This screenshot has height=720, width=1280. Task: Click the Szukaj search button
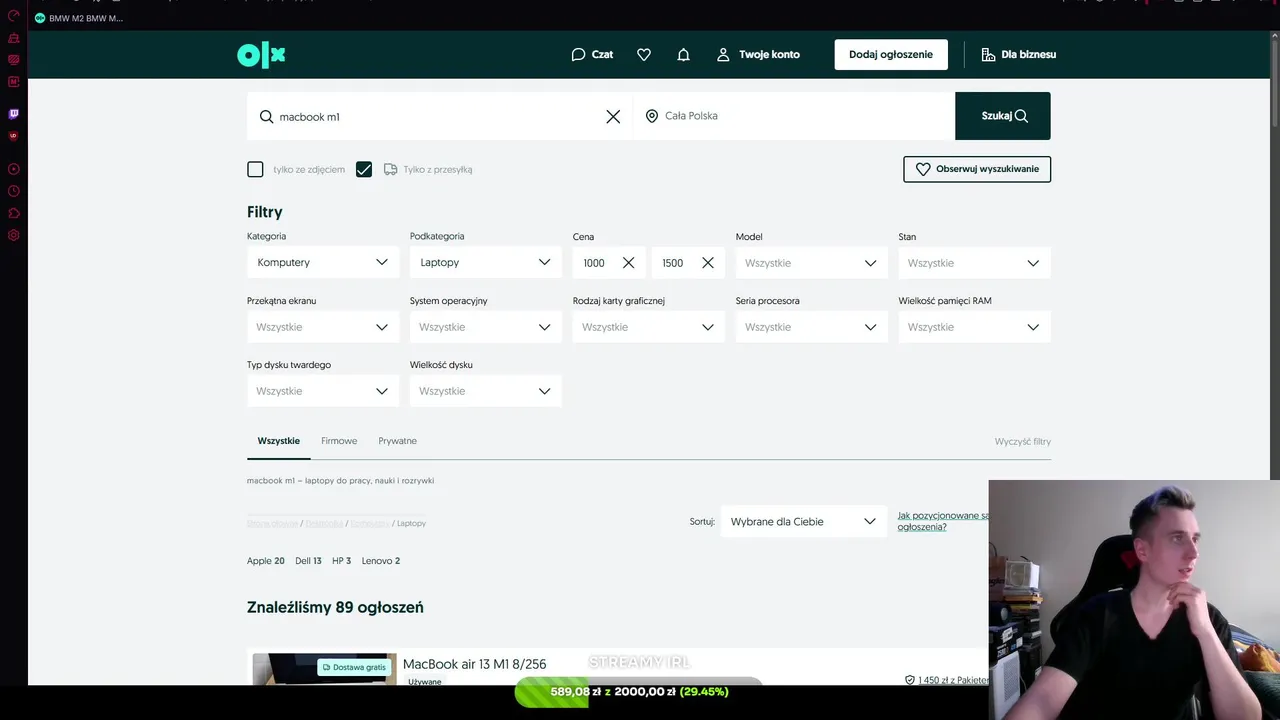tap(1003, 116)
